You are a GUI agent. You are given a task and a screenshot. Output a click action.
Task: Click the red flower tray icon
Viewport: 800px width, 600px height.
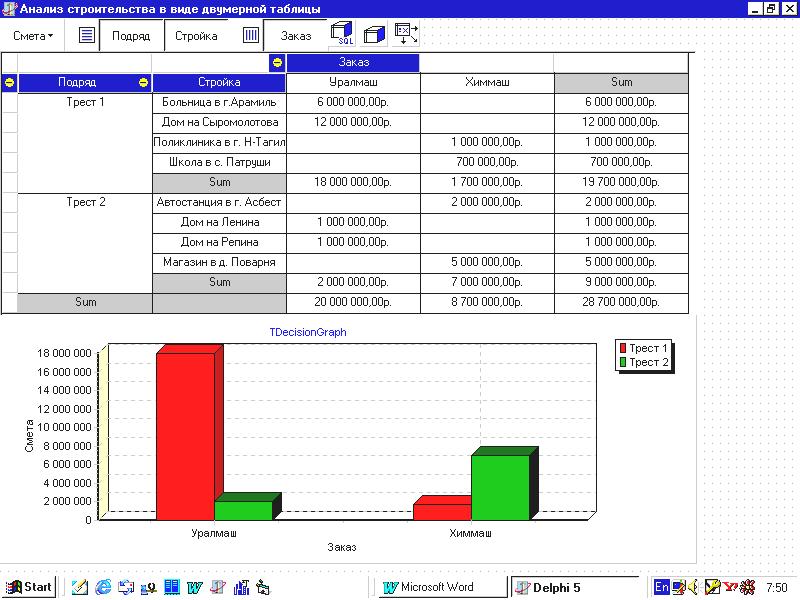(x=747, y=587)
